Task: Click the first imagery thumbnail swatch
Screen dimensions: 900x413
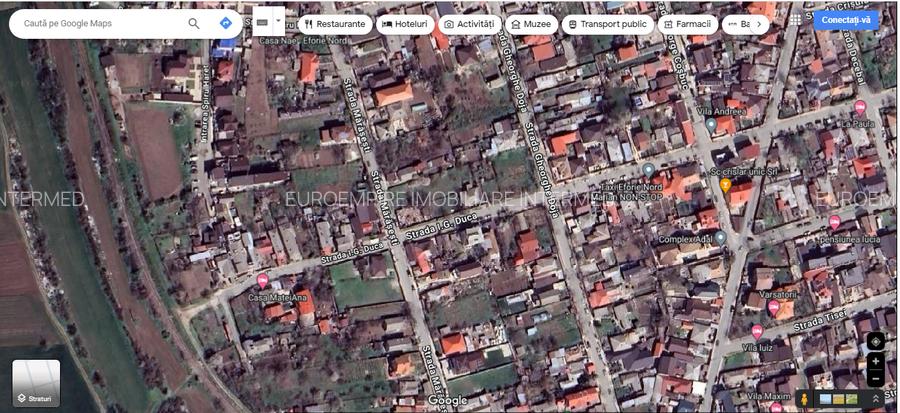Action: [x=825, y=399]
